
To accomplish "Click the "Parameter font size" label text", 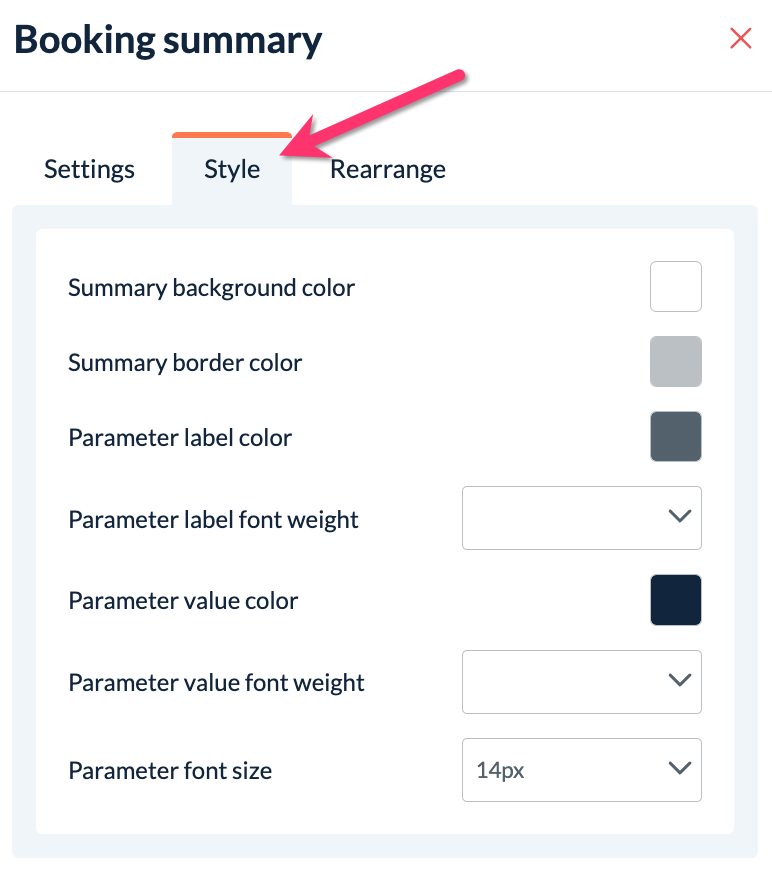I will tap(170, 770).
